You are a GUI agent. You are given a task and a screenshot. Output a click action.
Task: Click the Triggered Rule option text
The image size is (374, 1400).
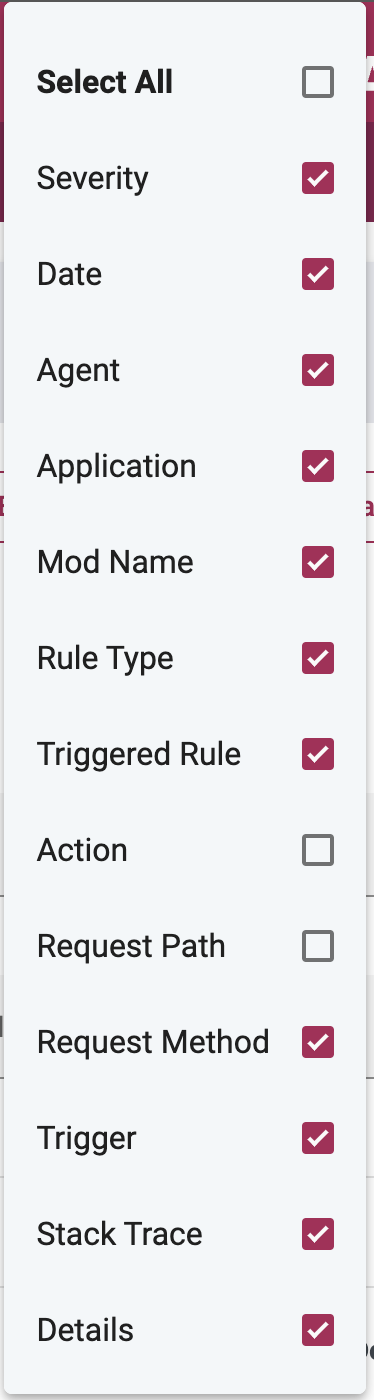139,755
